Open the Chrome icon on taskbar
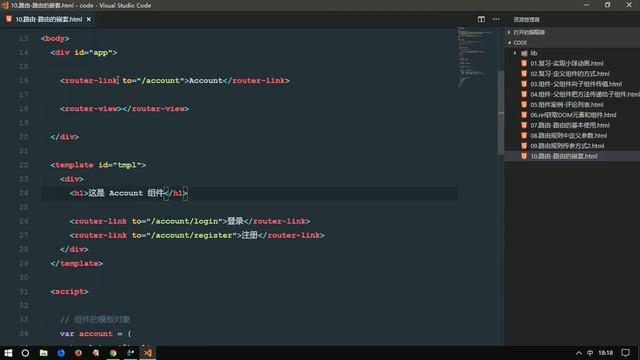This screenshot has width=640, height=360. [113, 353]
